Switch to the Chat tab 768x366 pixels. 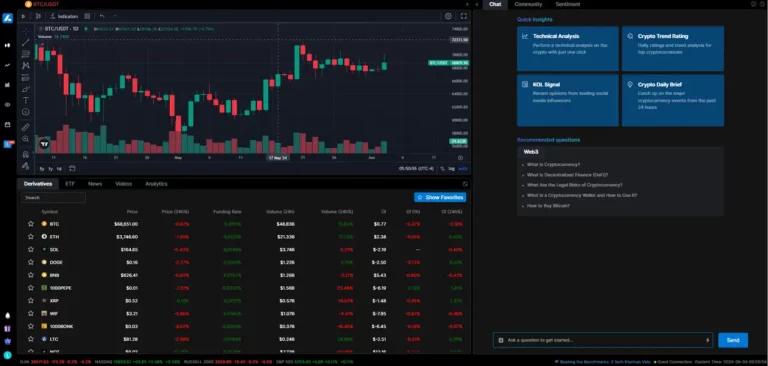pos(495,4)
